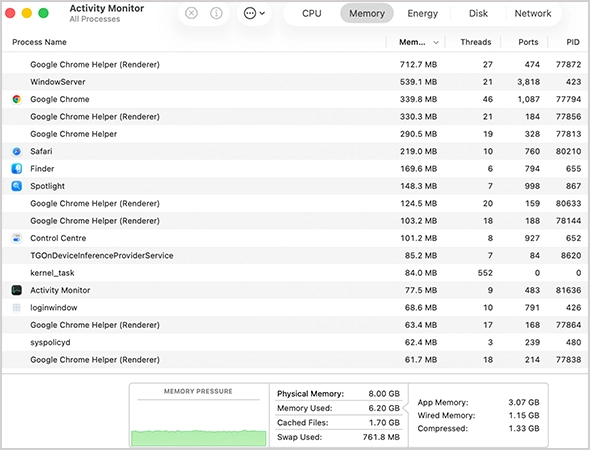The height and width of the screenshot is (450, 590).
Task: Select Chrome Helper (Renderer) using 103.2 MB
Action: coord(295,221)
